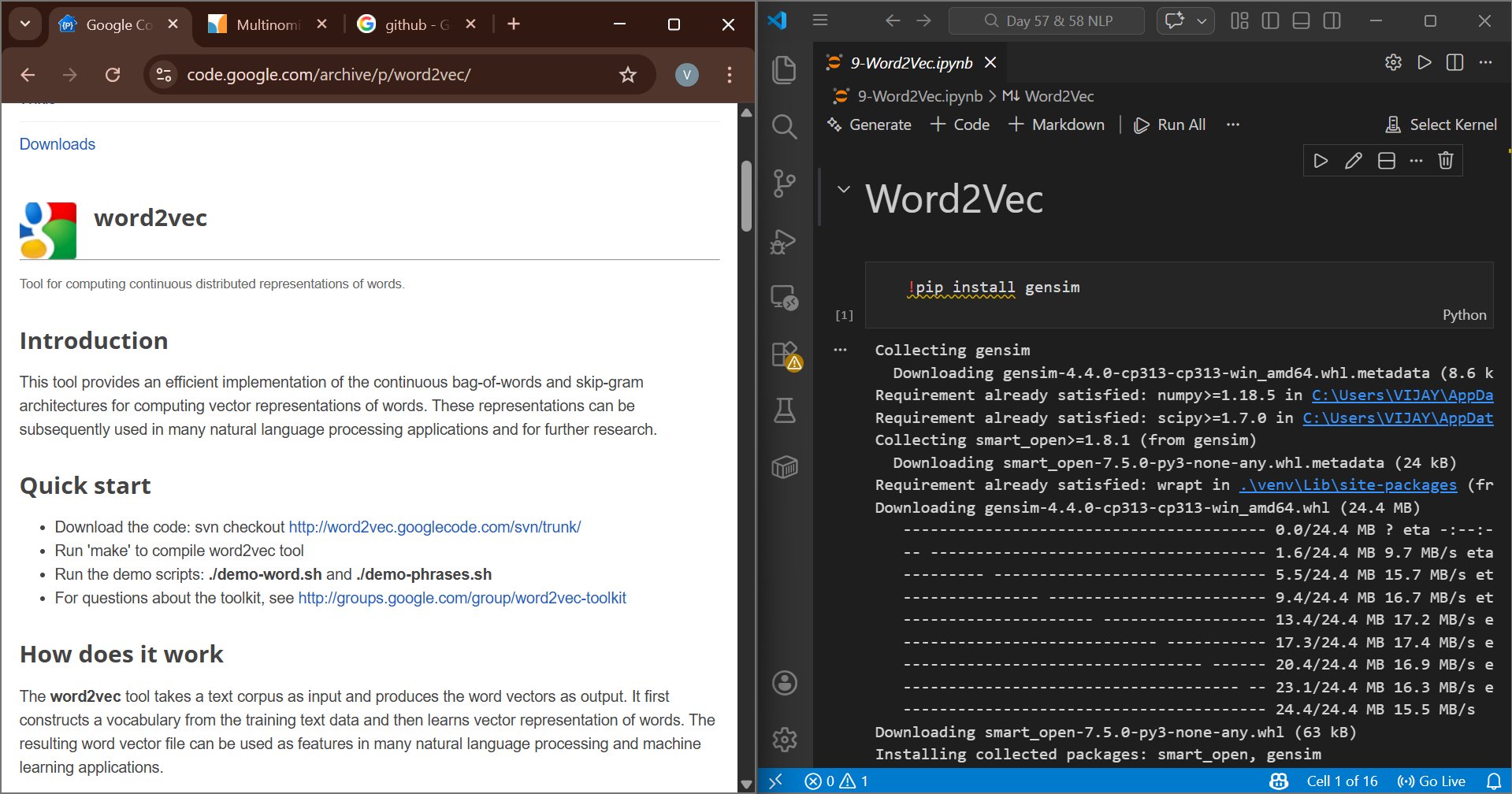Open Source Control view

784,184
